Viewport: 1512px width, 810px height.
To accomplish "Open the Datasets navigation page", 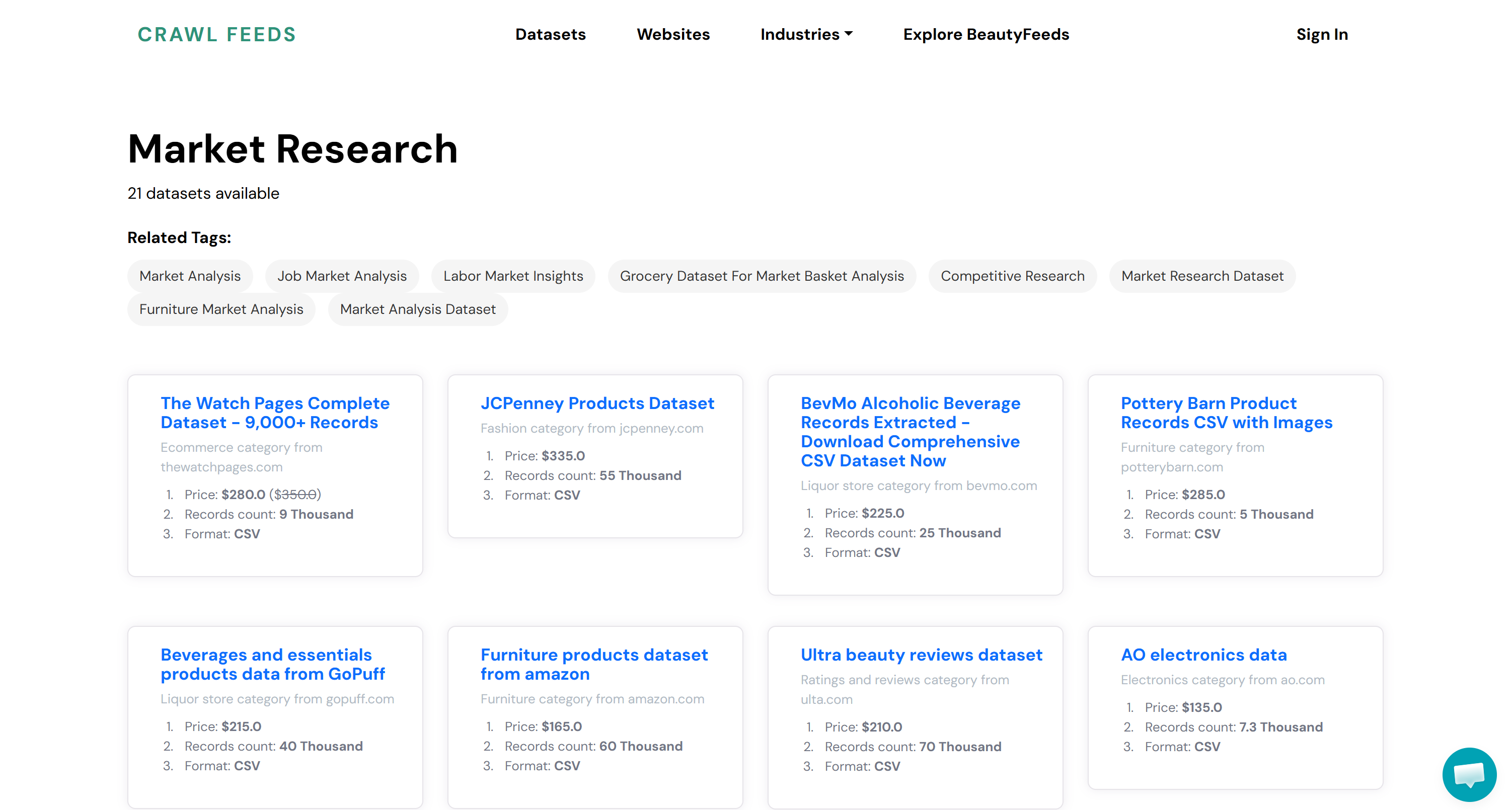I will click(x=550, y=35).
